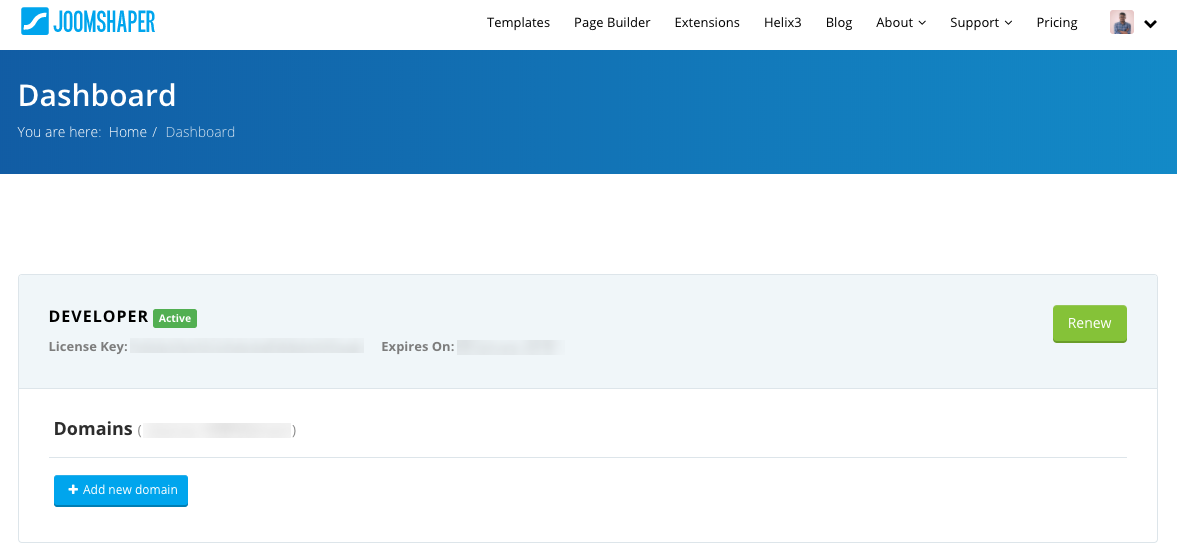Open the account dropdown arrow

coord(1150,24)
